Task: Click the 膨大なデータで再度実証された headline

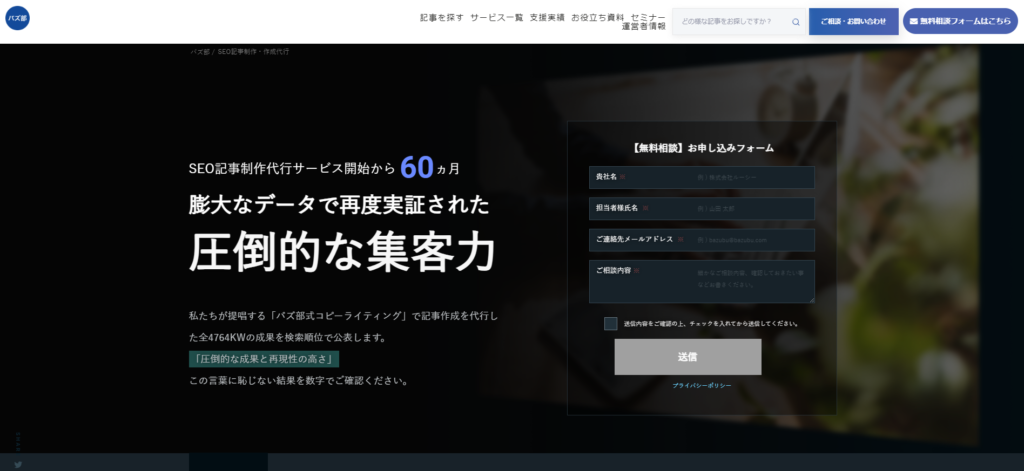Action: click(339, 204)
